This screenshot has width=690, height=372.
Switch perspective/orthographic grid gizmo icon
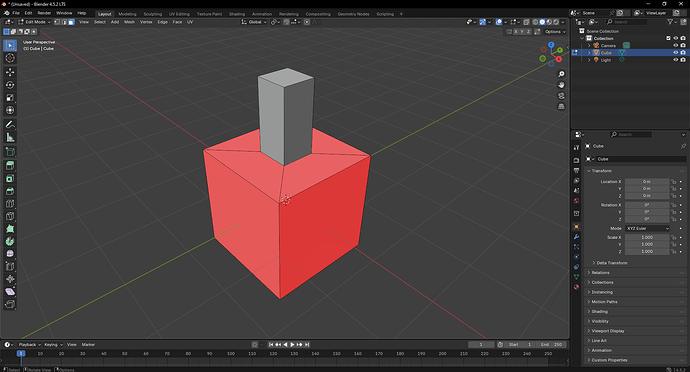tap(561, 107)
